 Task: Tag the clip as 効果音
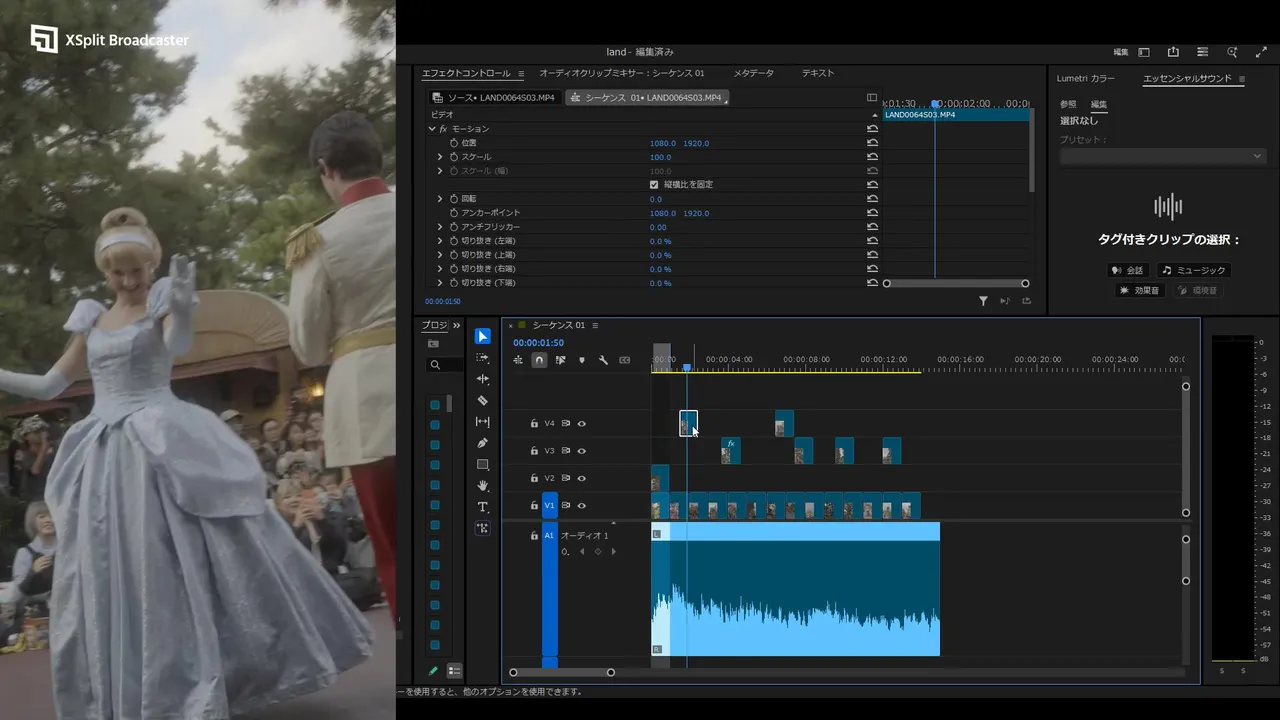pyautogui.click(x=1140, y=290)
